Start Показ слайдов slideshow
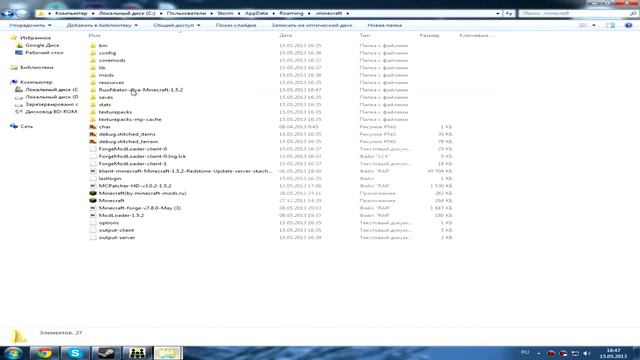640x360 pixels. click(x=236, y=25)
